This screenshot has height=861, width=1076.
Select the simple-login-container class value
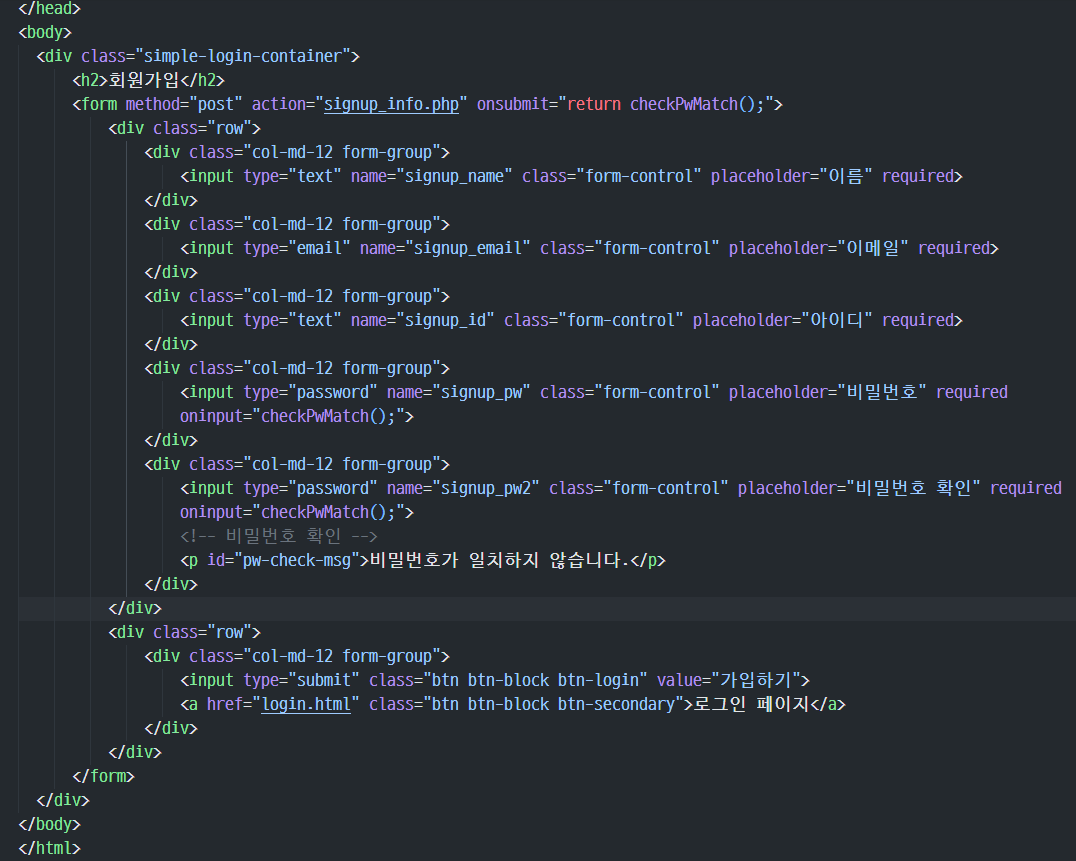[x=242, y=56]
